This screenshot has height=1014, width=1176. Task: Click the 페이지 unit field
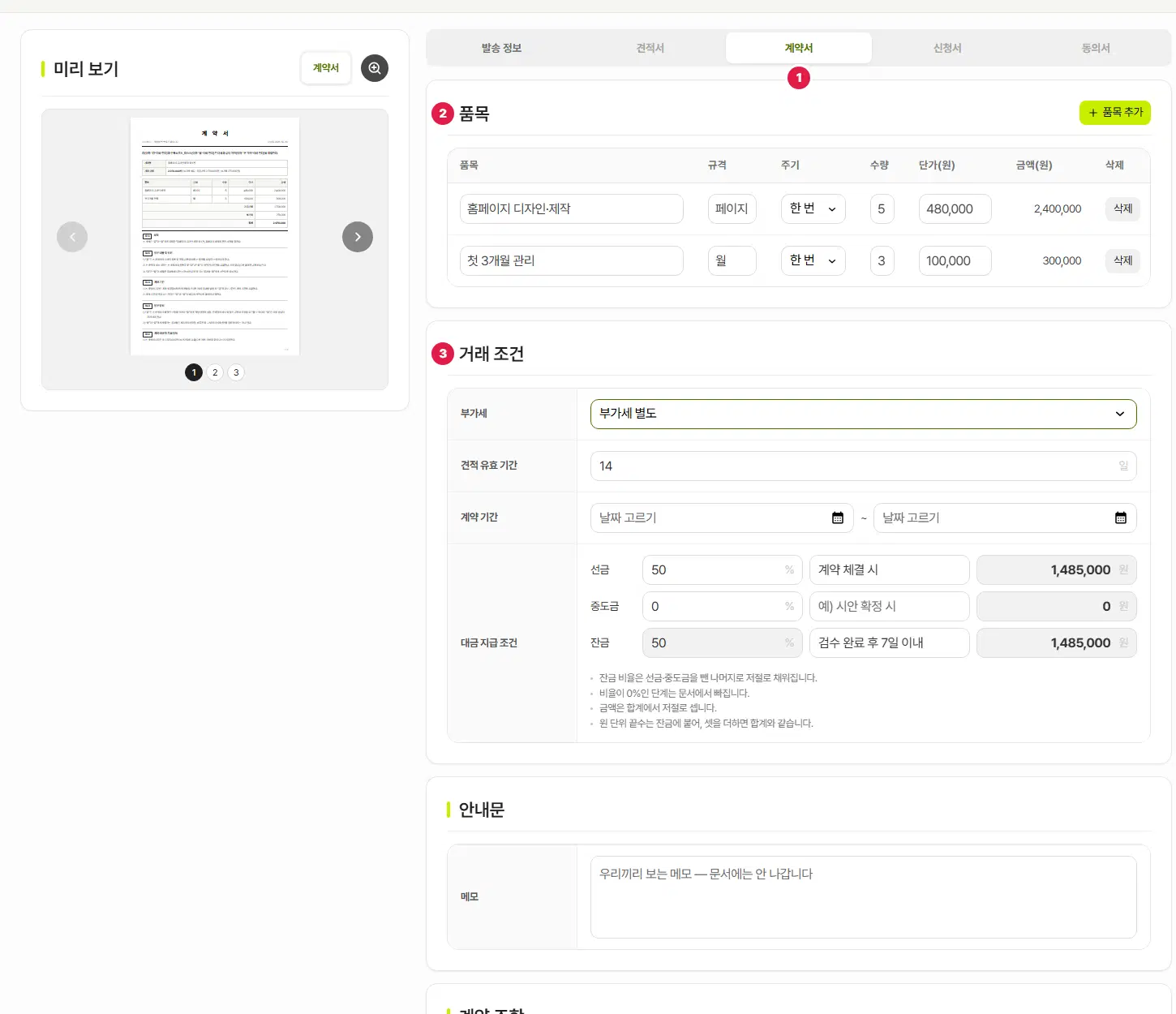(732, 208)
